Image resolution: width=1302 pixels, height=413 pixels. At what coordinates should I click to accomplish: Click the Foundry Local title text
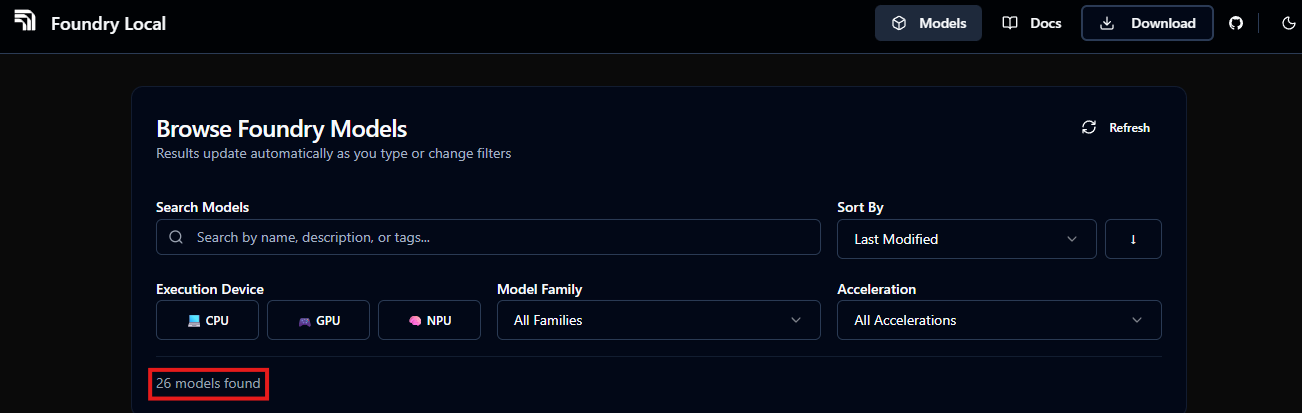coord(108,23)
